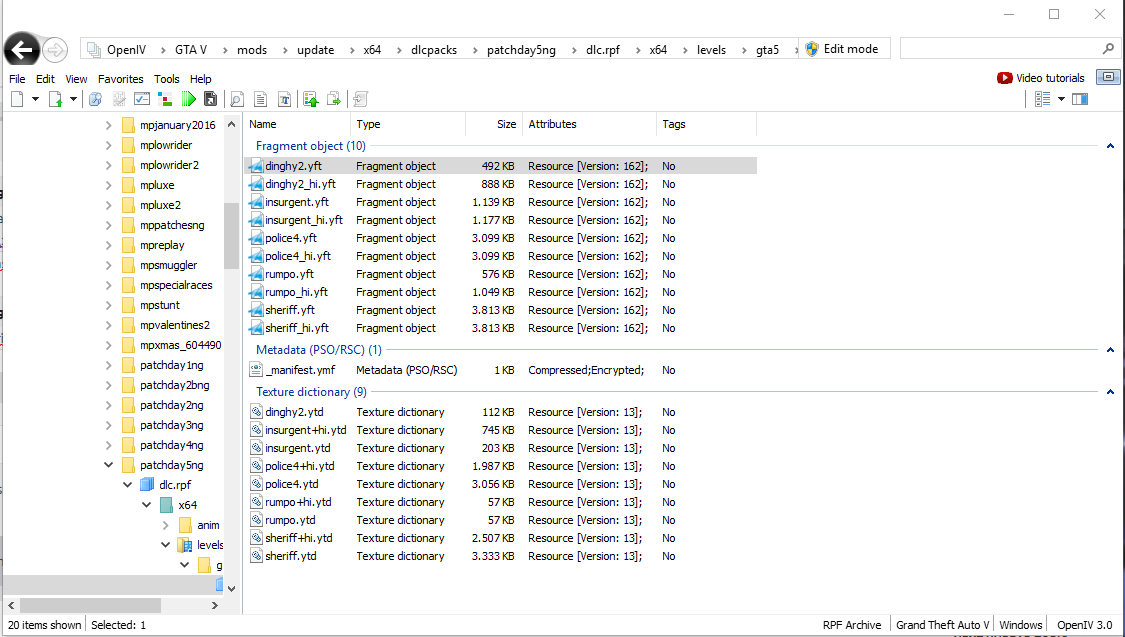Click the add file icon with green arrow
This screenshot has height=637, width=1125.
pyautogui.click(x=55, y=99)
